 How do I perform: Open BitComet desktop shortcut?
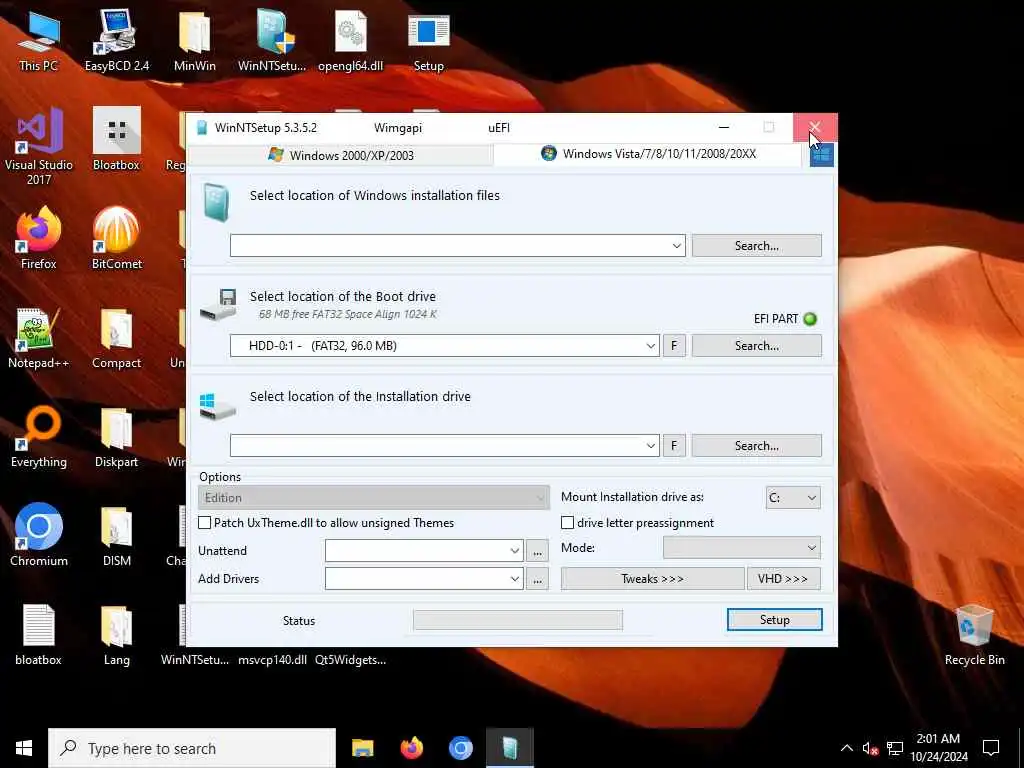pyautogui.click(x=116, y=238)
